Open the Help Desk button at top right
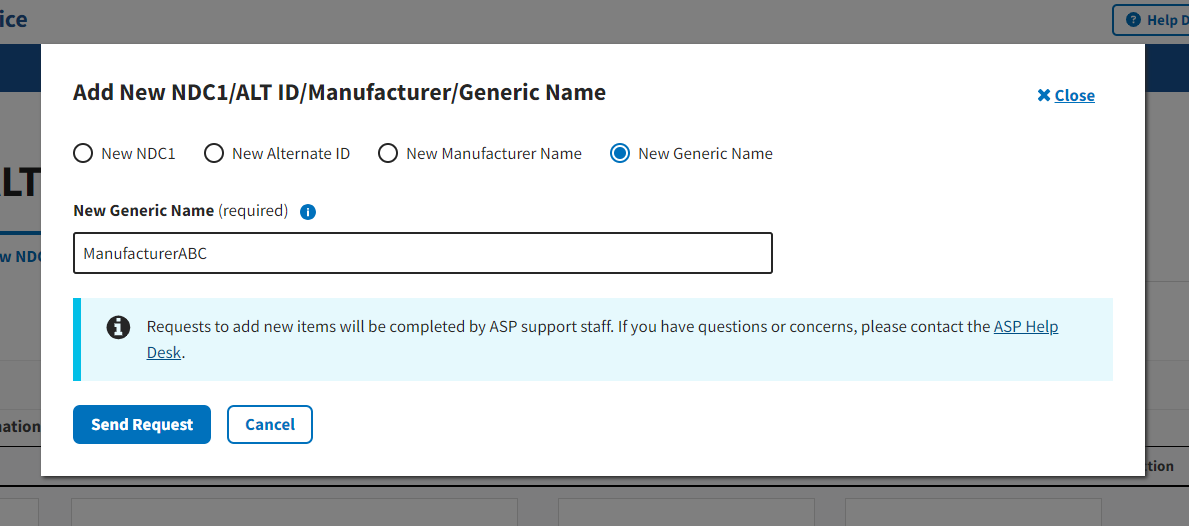1189x526 pixels. pyautogui.click(x=1162, y=20)
